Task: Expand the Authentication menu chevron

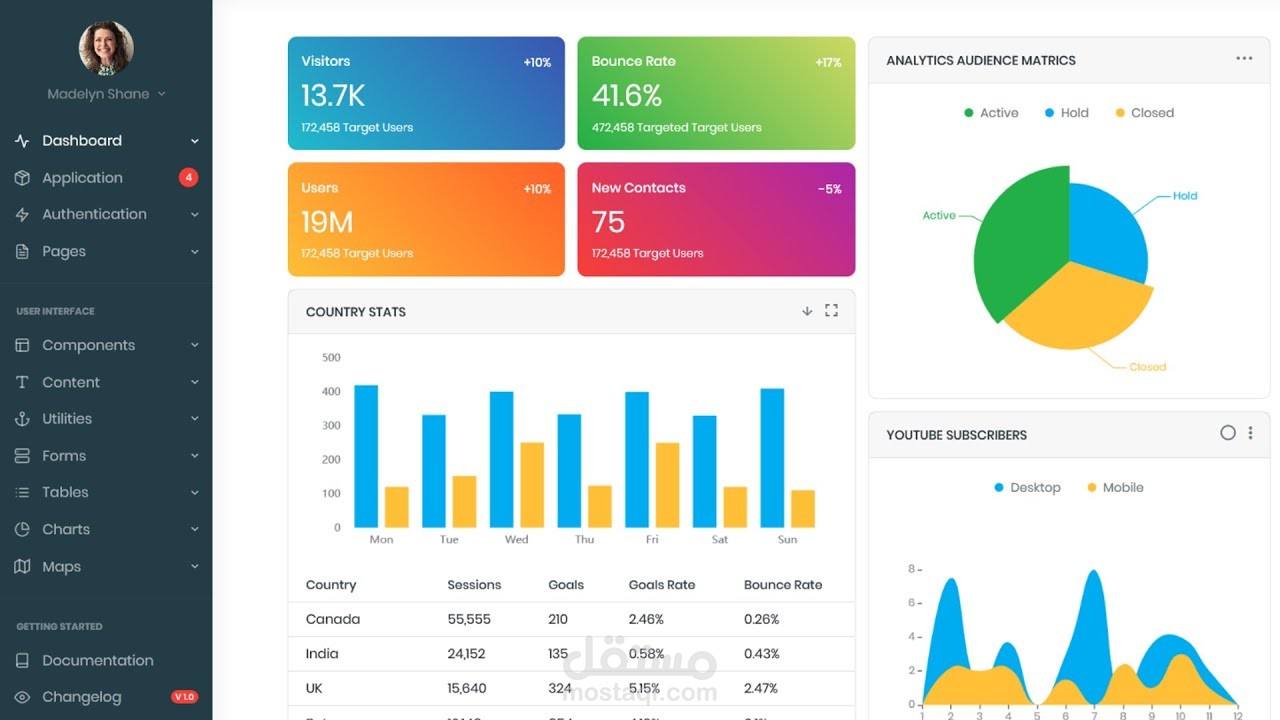Action: point(195,215)
